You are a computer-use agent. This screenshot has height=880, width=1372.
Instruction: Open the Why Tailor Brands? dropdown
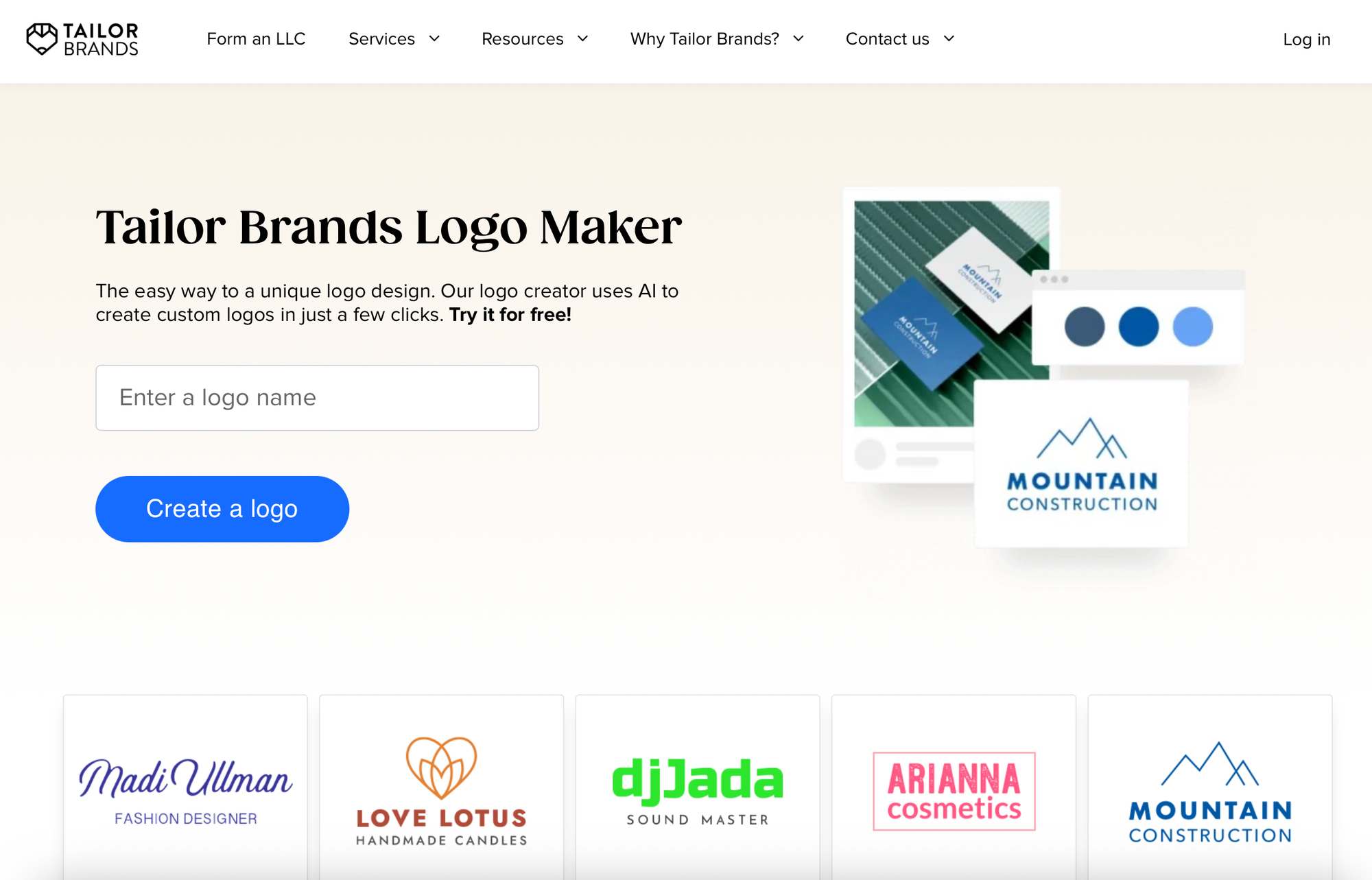pyautogui.click(x=717, y=39)
